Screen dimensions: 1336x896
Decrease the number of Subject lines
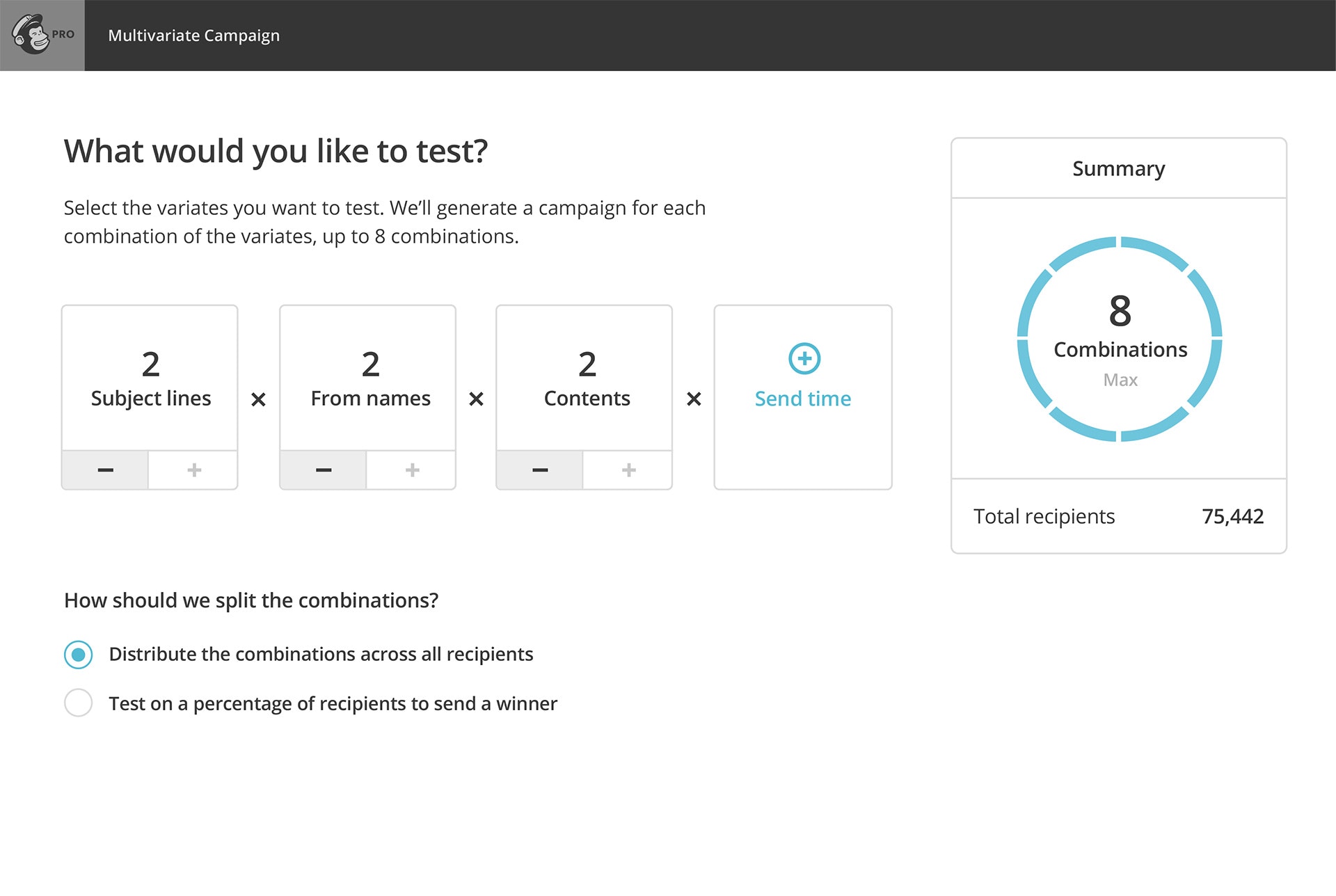[105, 470]
